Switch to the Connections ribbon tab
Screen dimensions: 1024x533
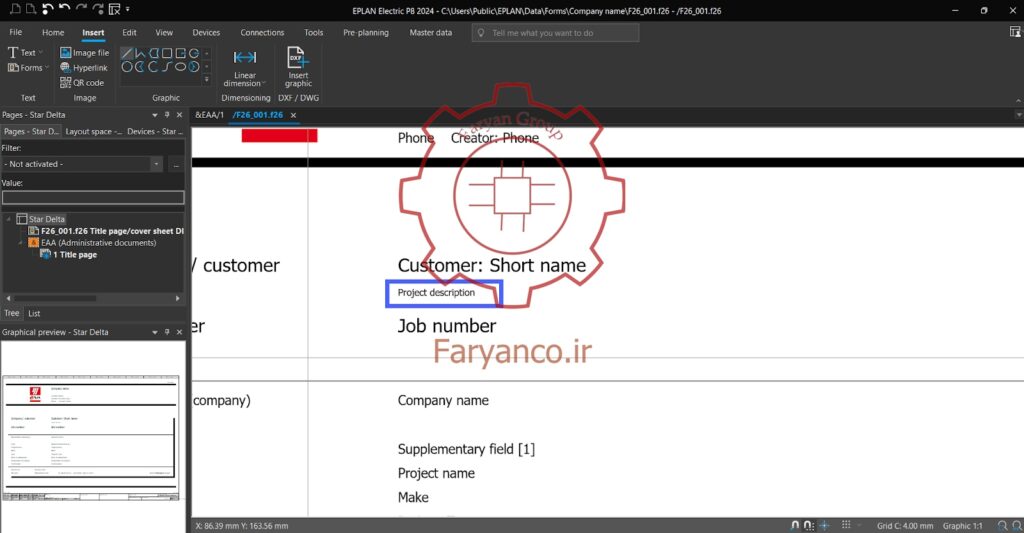[262, 32]
